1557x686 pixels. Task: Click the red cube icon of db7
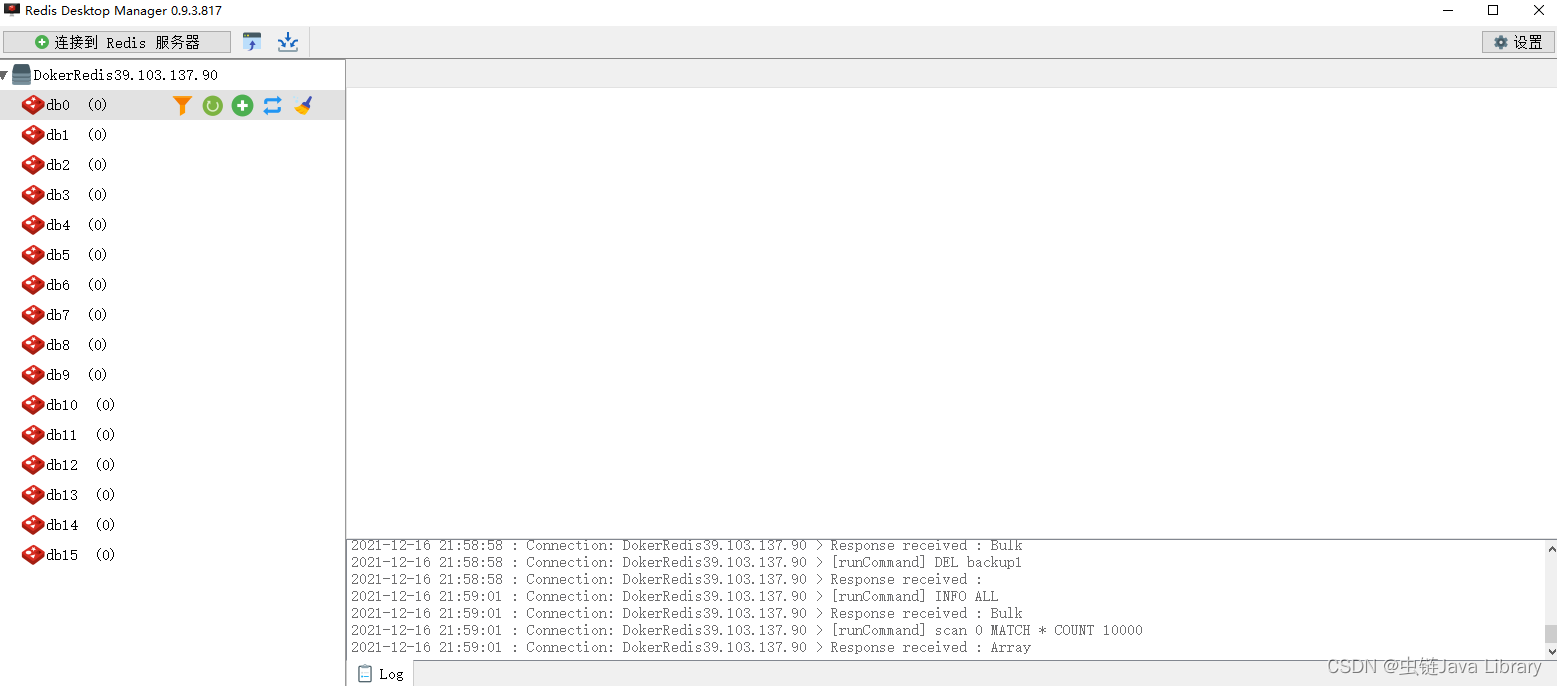(33, 315)
